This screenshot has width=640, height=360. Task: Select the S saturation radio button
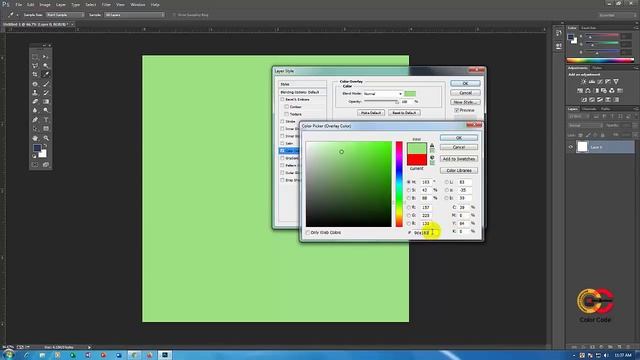click(409, 190)
